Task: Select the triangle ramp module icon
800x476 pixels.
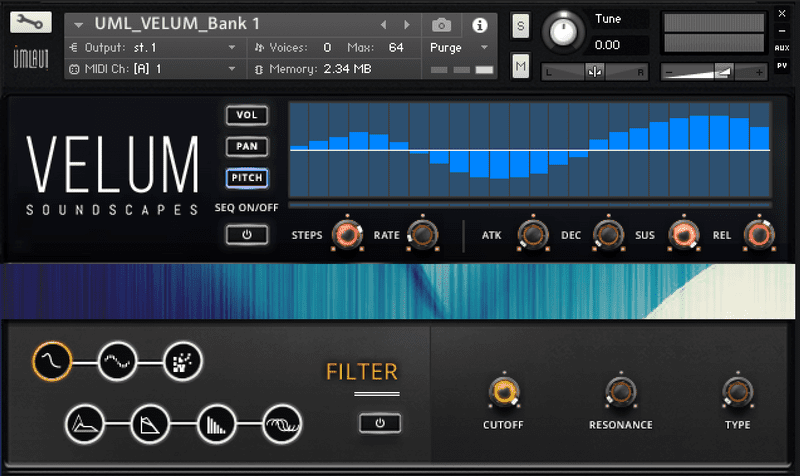Action: 150,424
